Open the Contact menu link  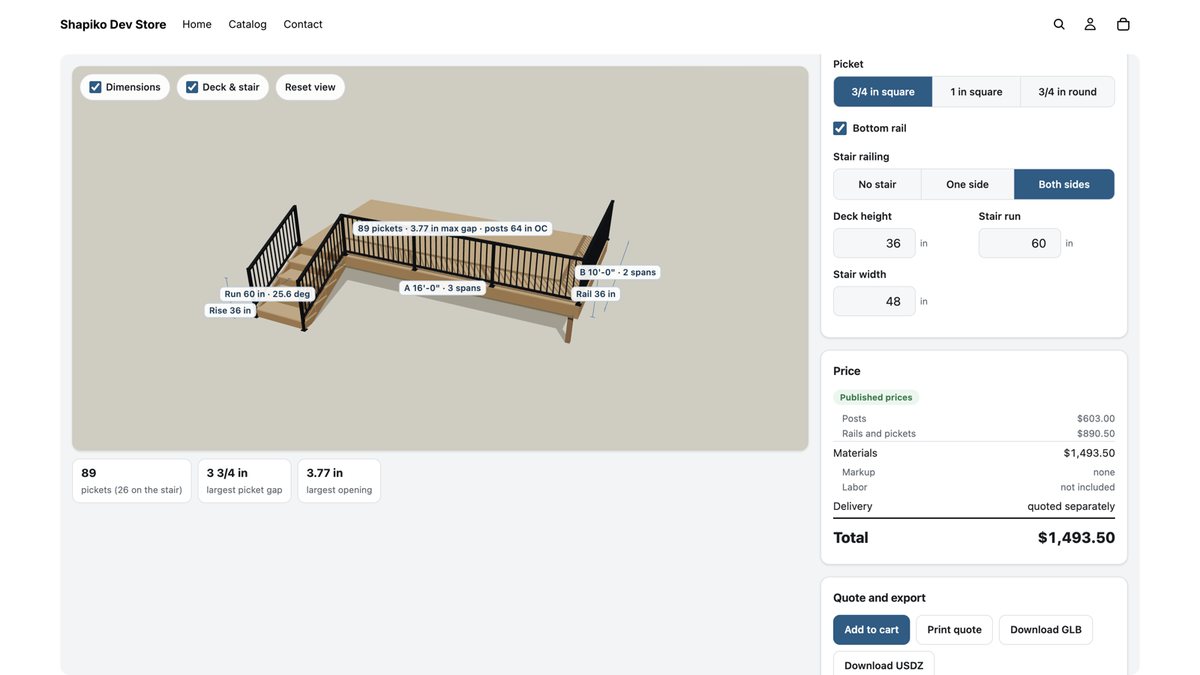303,24
